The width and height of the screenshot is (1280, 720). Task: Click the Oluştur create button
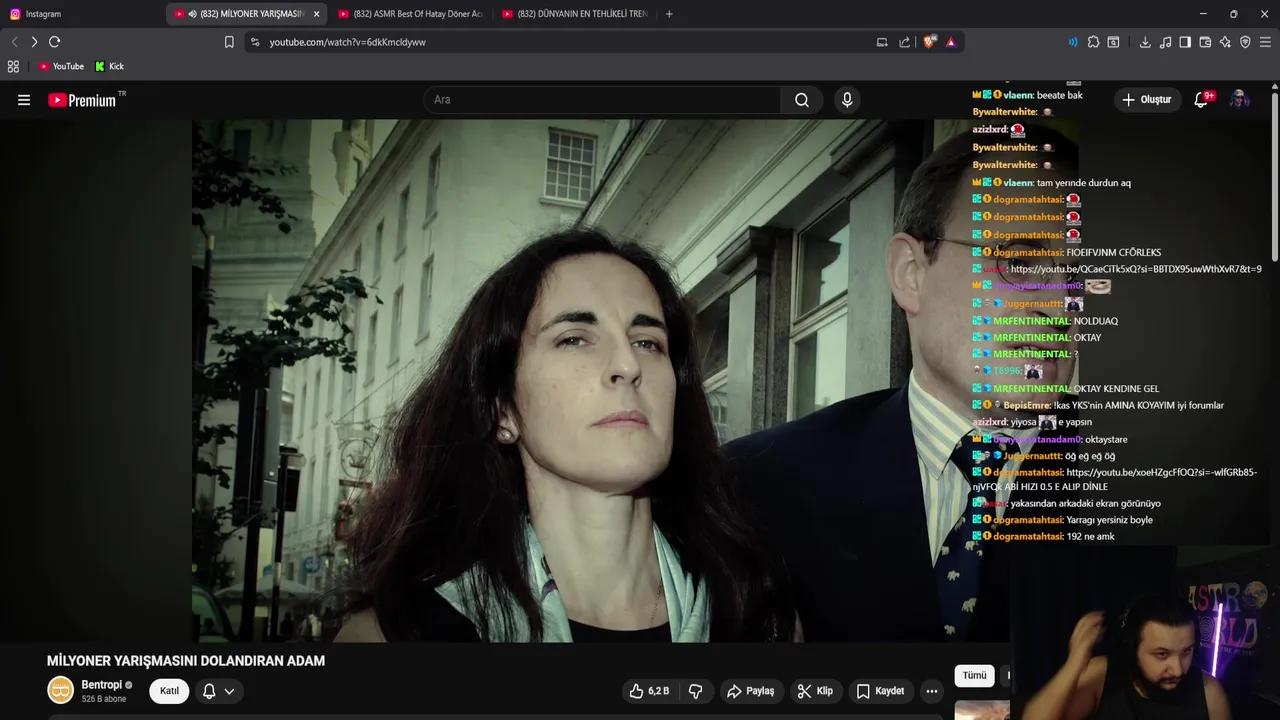pyautogui.click(x=1147, y=100)
